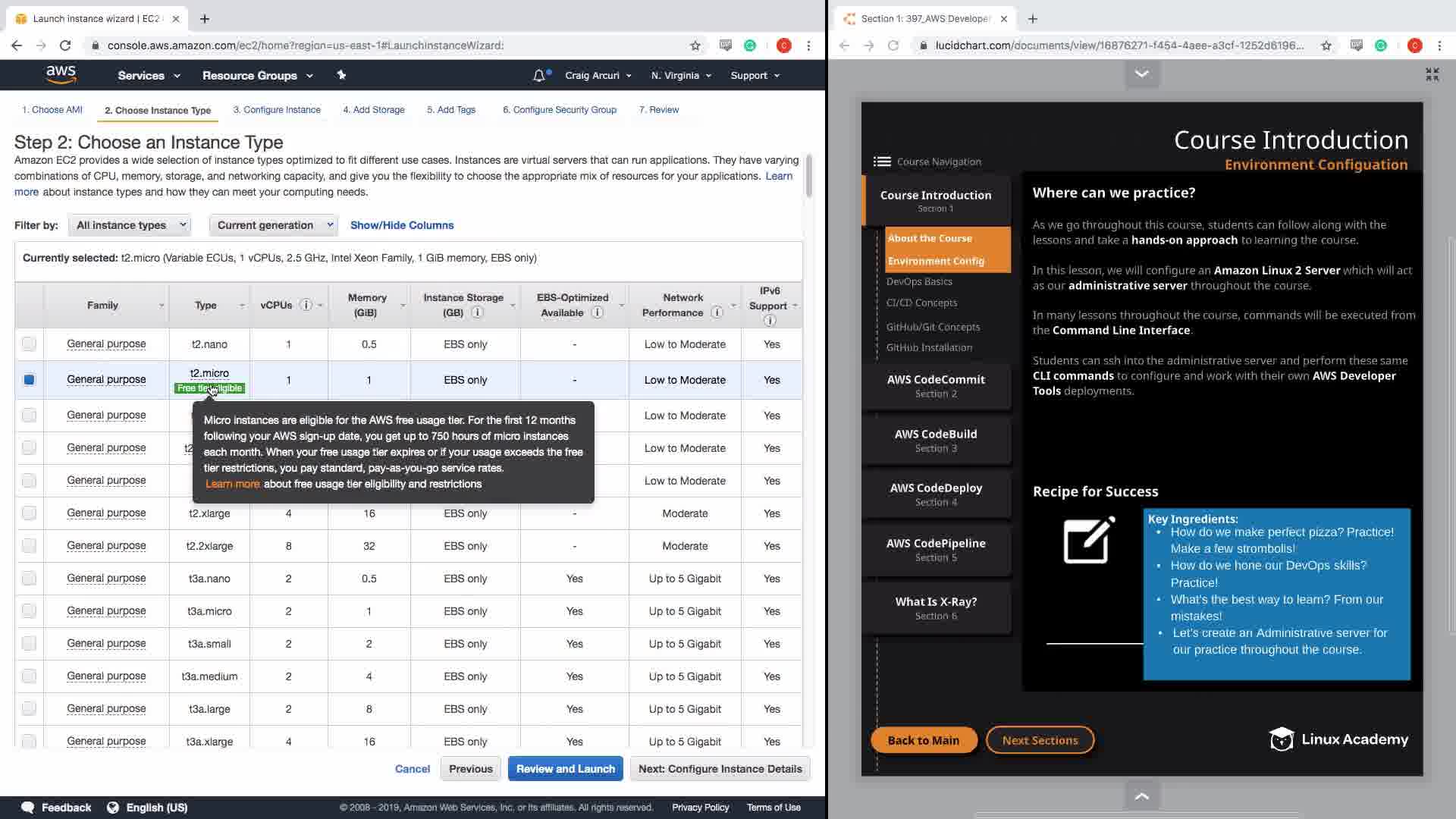Open the AWS notifications bell

point(539,75)
